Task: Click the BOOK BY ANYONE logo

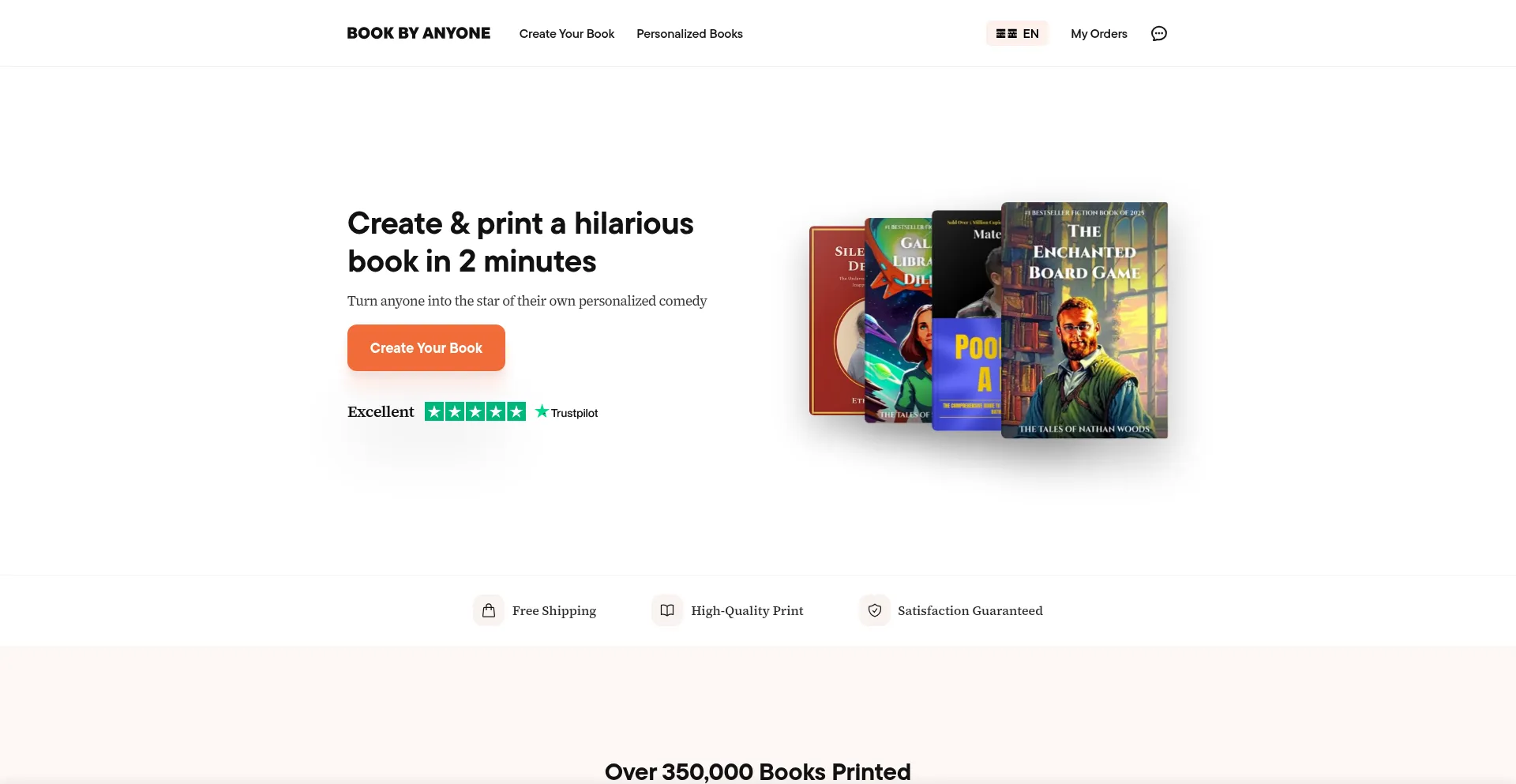Action: click(418, 33)
